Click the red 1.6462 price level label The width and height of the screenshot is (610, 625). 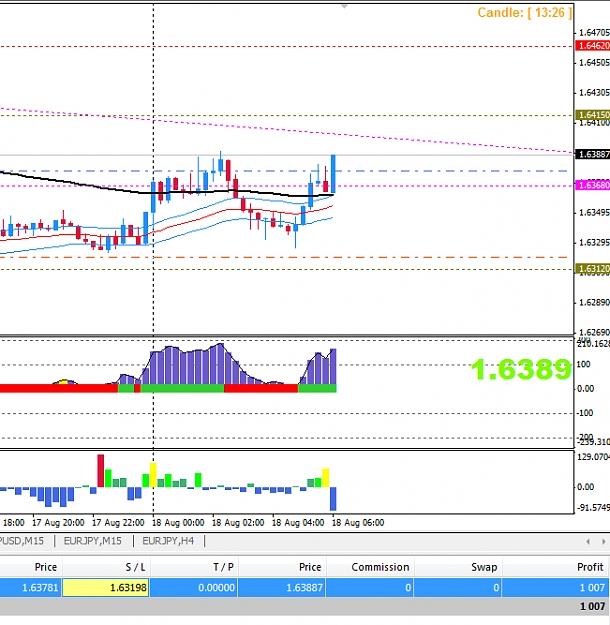(593, 46)
